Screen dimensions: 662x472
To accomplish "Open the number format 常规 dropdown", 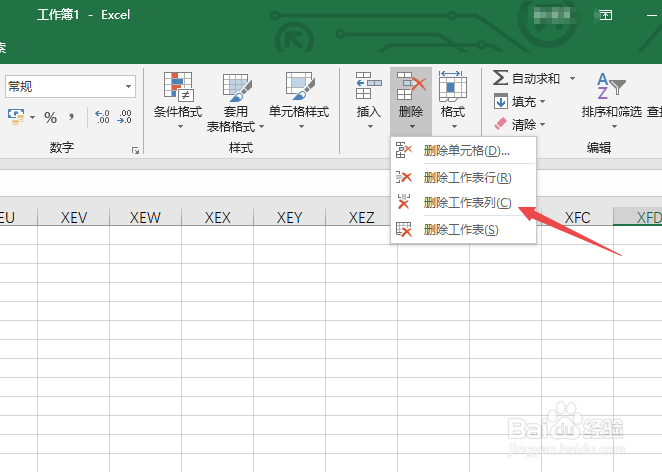I will [128, 87].
